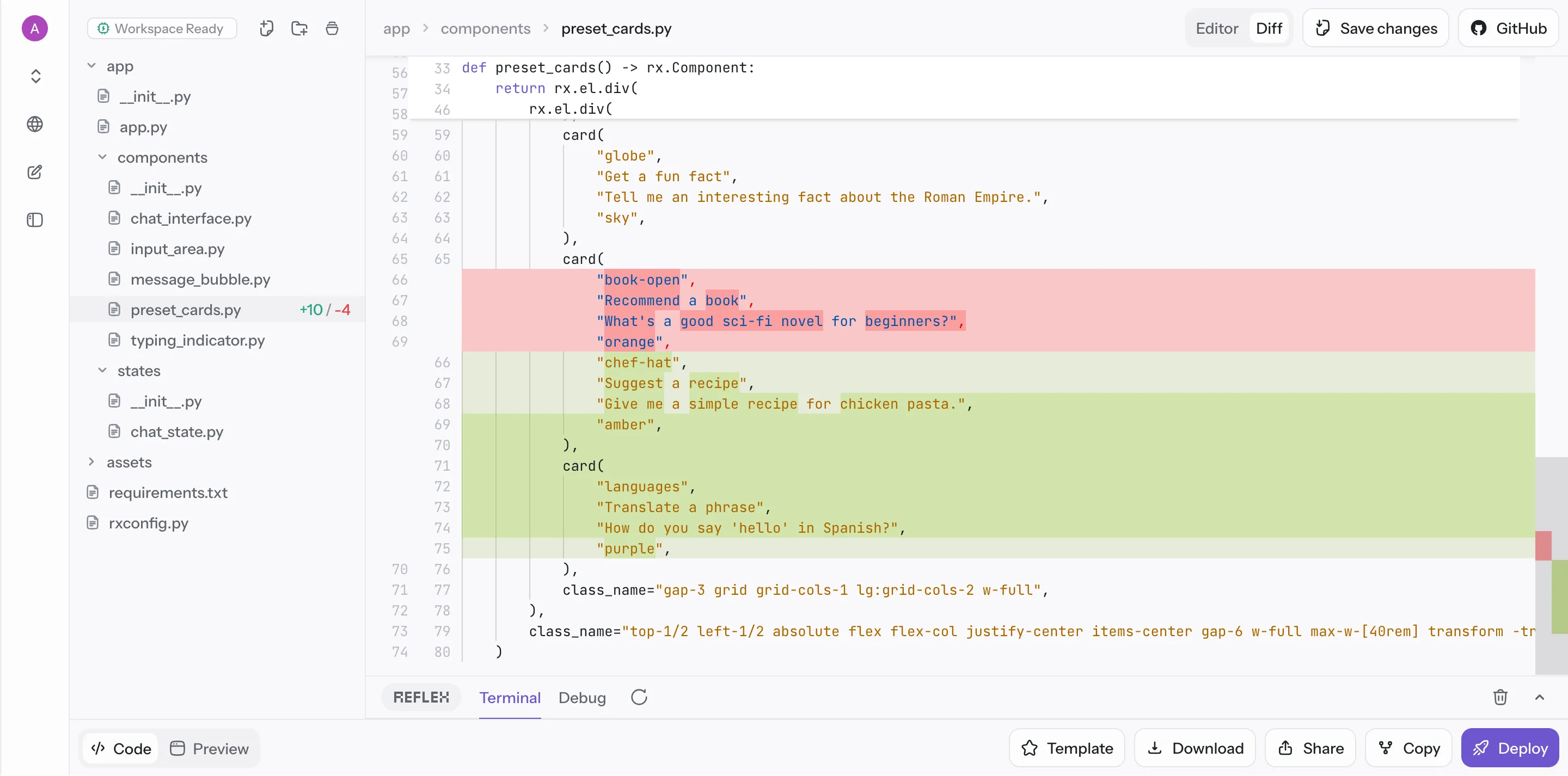Collapse the components folder
1568x776 pixels.
(x=102, y=158)
